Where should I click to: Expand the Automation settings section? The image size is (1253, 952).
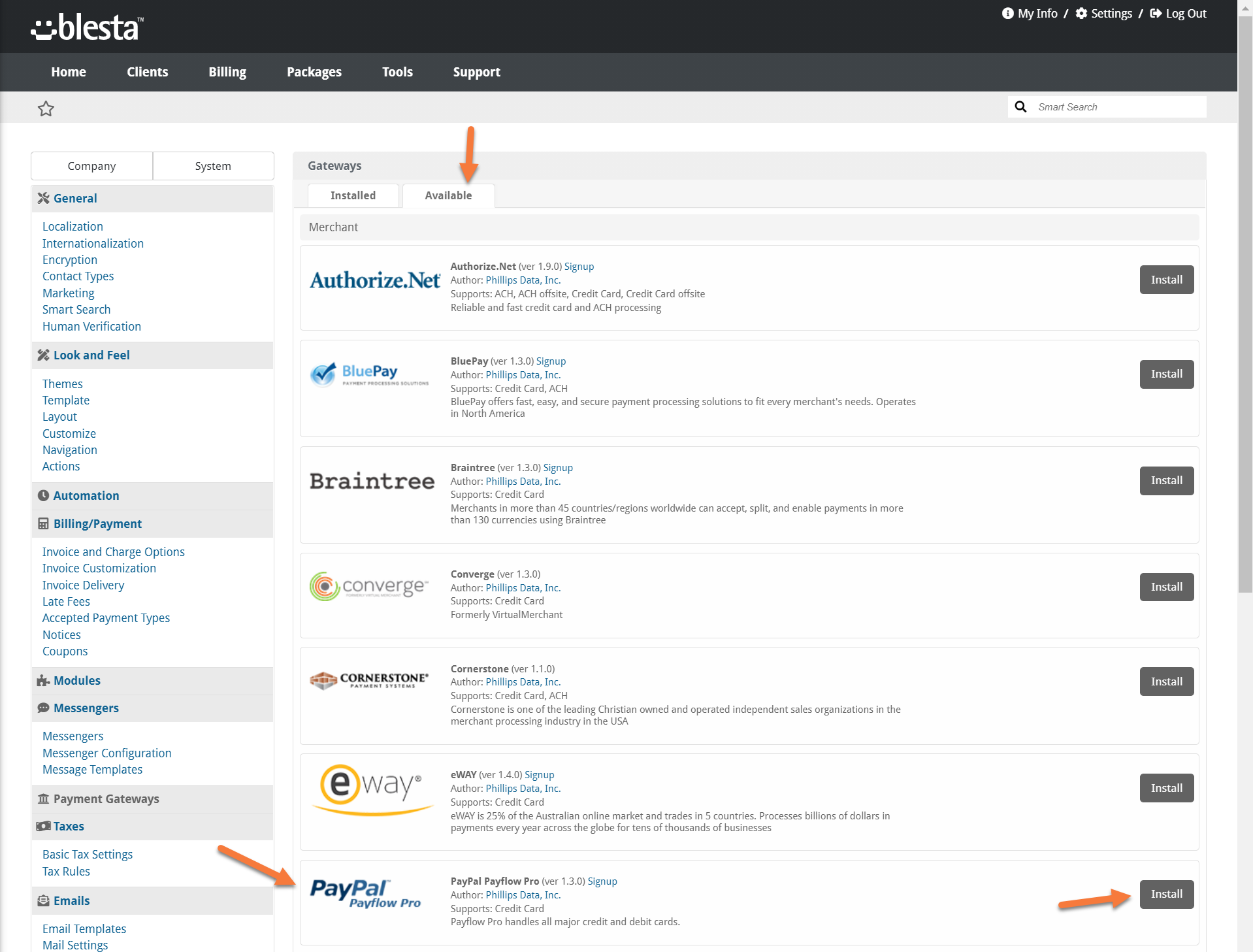86,496
